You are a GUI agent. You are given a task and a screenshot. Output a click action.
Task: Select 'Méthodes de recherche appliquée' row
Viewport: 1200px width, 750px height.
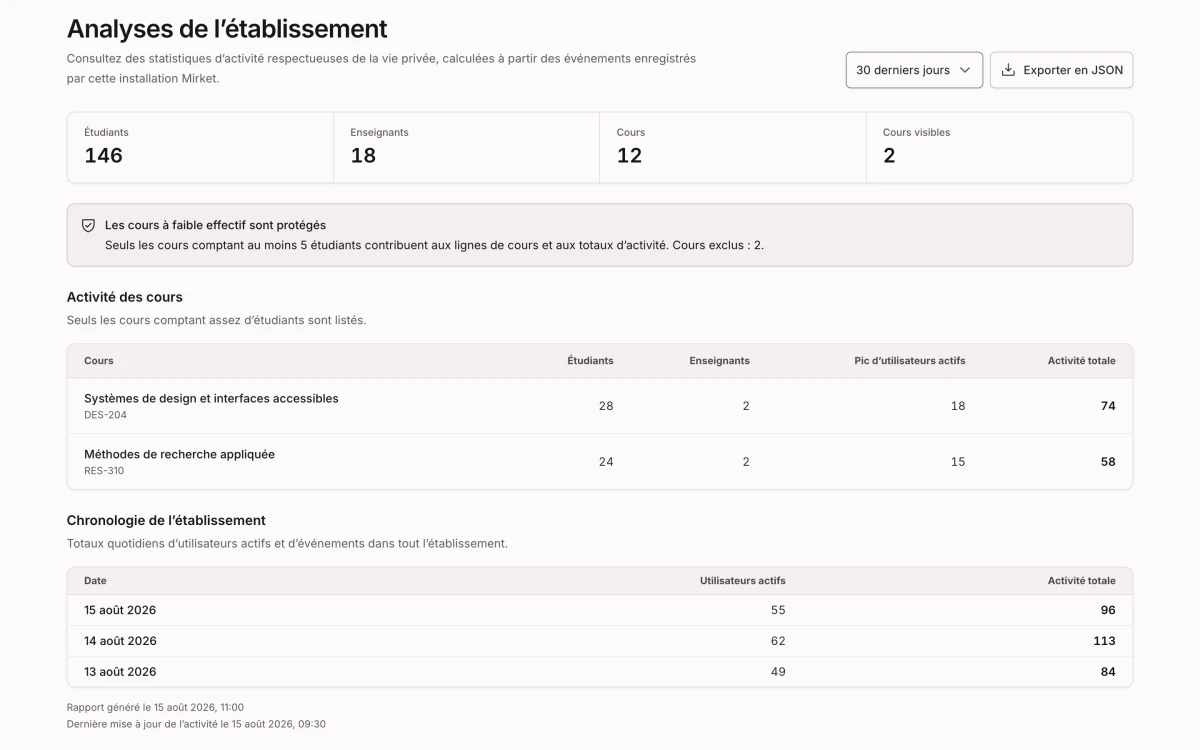600,462
